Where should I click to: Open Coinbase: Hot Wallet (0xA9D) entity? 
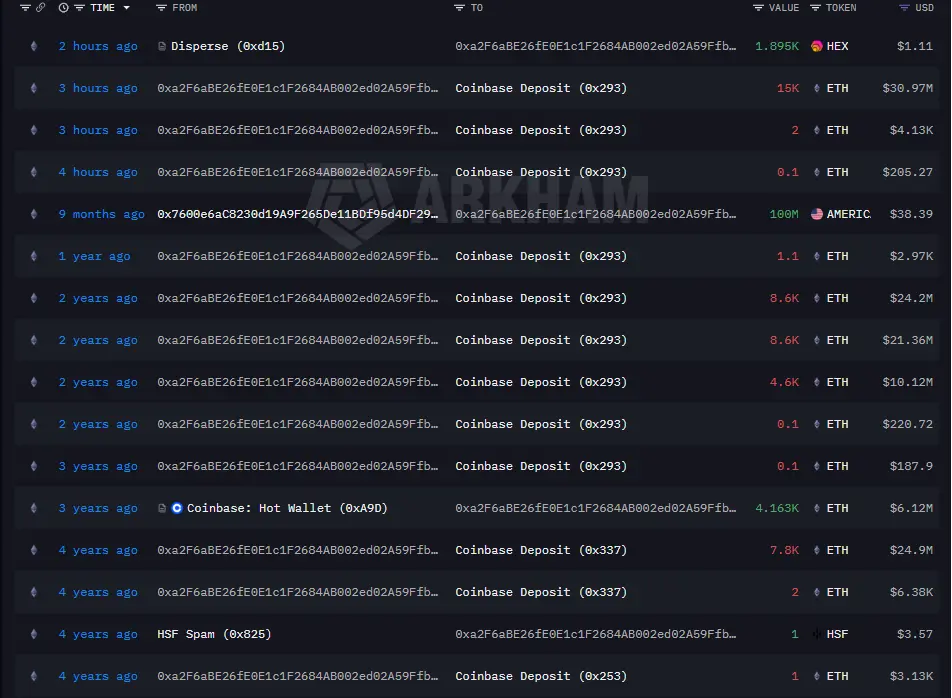point(287,508)
